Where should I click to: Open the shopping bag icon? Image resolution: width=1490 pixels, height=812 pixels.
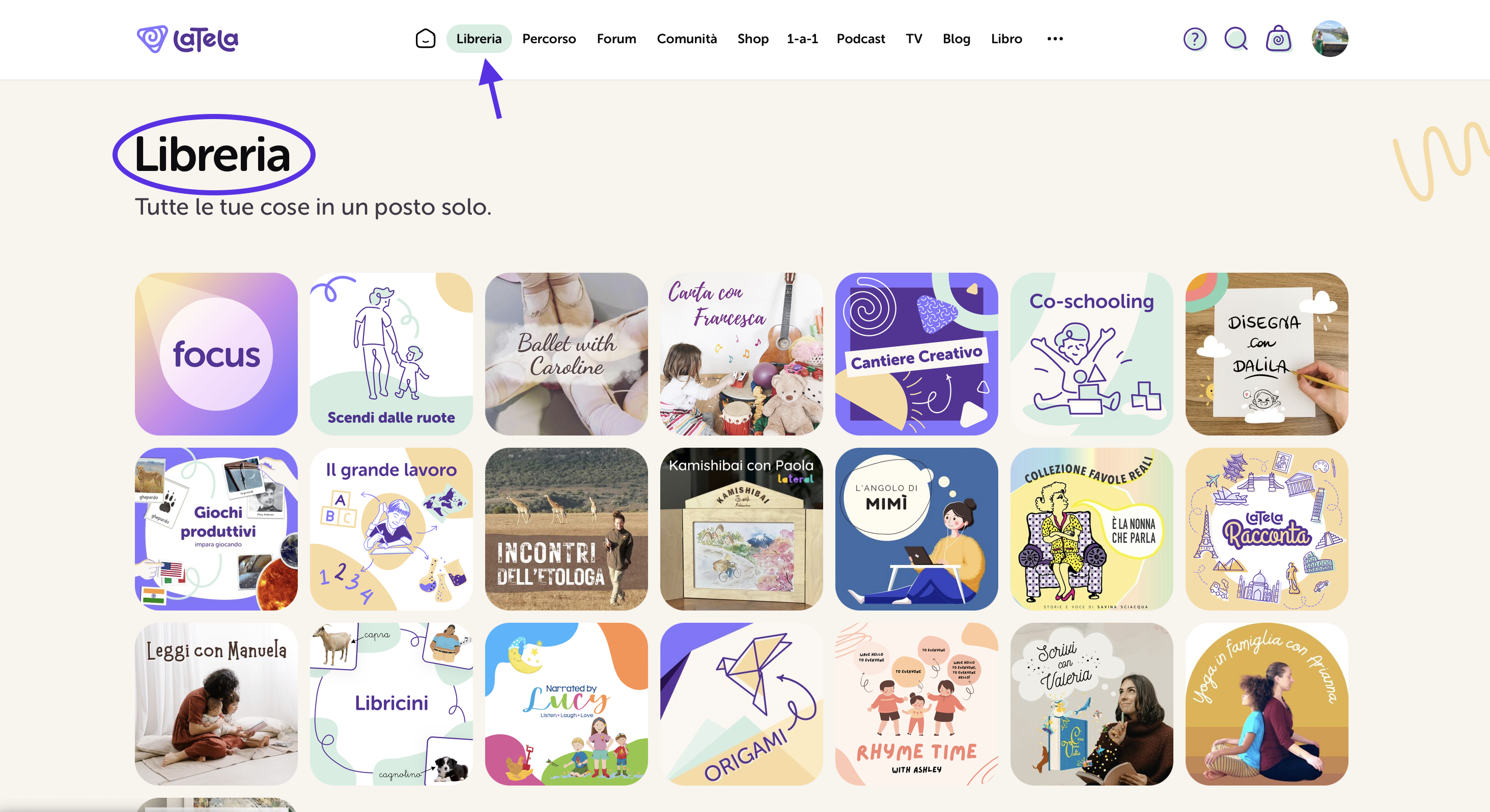(x=1278, y=39)
